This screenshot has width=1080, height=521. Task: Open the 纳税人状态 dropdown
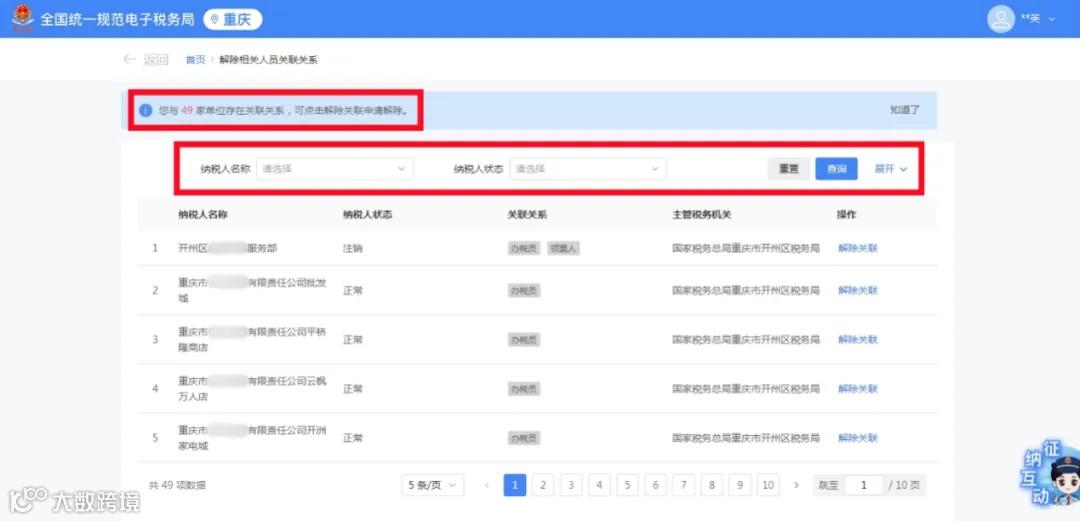[x=588, y=169]
